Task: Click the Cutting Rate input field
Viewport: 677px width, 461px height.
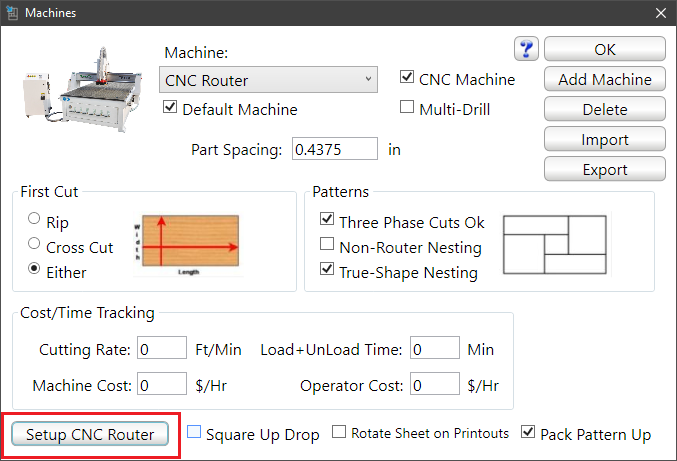Action: click(162, 349)
